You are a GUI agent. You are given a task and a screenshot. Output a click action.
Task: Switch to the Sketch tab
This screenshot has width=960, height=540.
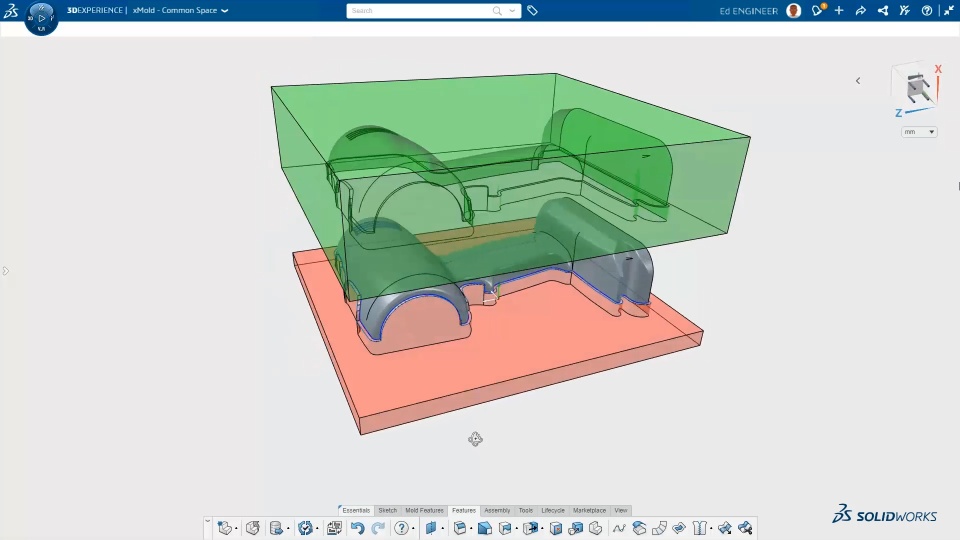pyautogui.click(x=388, y=510)
